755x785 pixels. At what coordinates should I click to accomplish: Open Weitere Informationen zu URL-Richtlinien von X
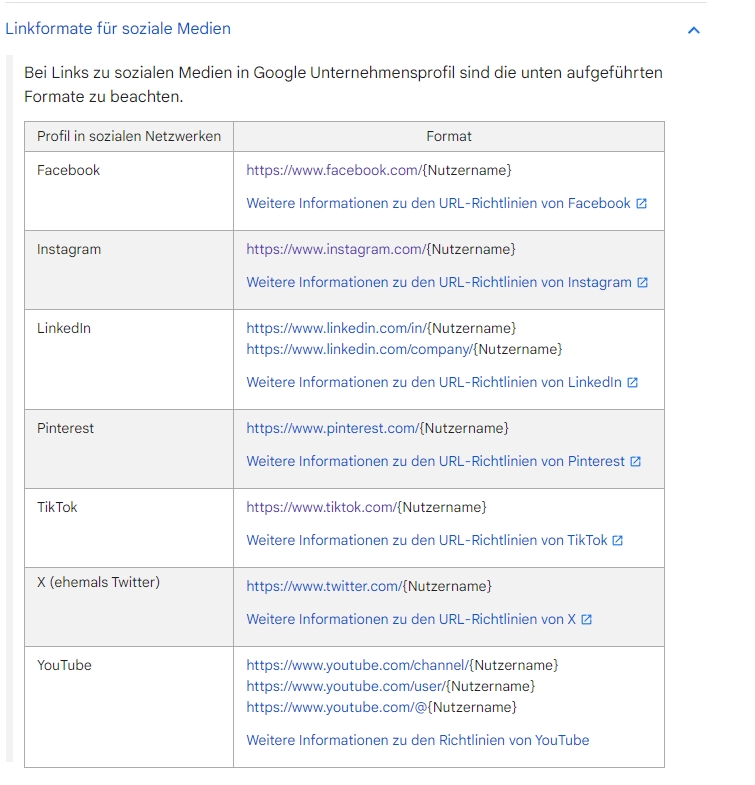pyautogui.click(x=411, y=620)
